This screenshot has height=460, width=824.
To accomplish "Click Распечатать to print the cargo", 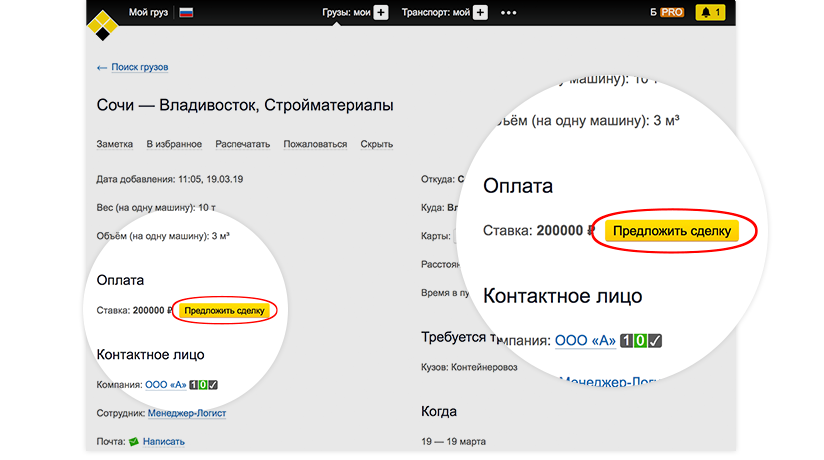I will point(242,144).
